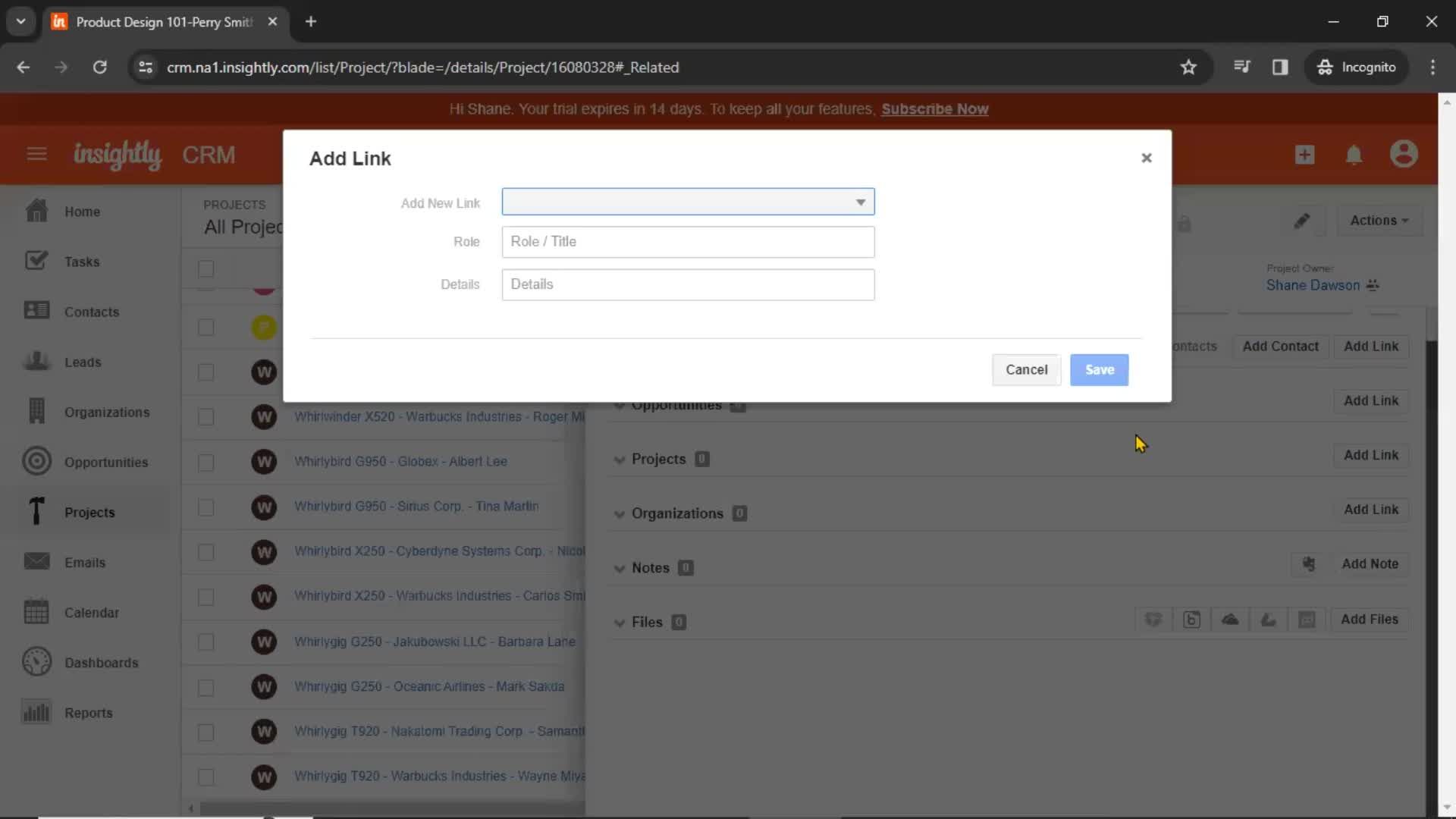
Task: Expand the Organizations section
Action: click(620, 513)
